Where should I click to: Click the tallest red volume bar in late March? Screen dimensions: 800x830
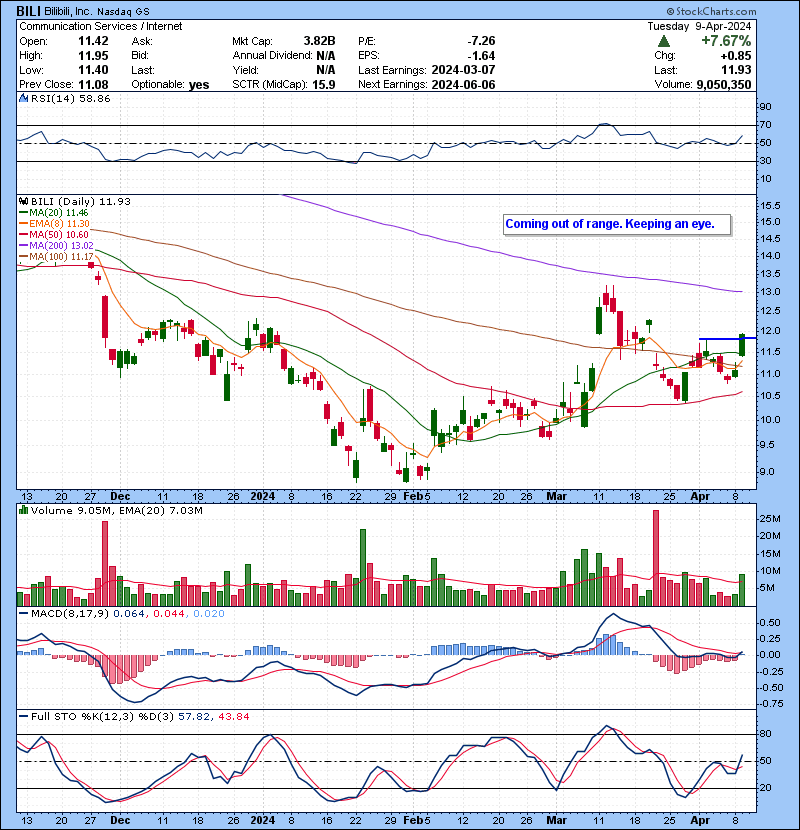tap(656, 558)
